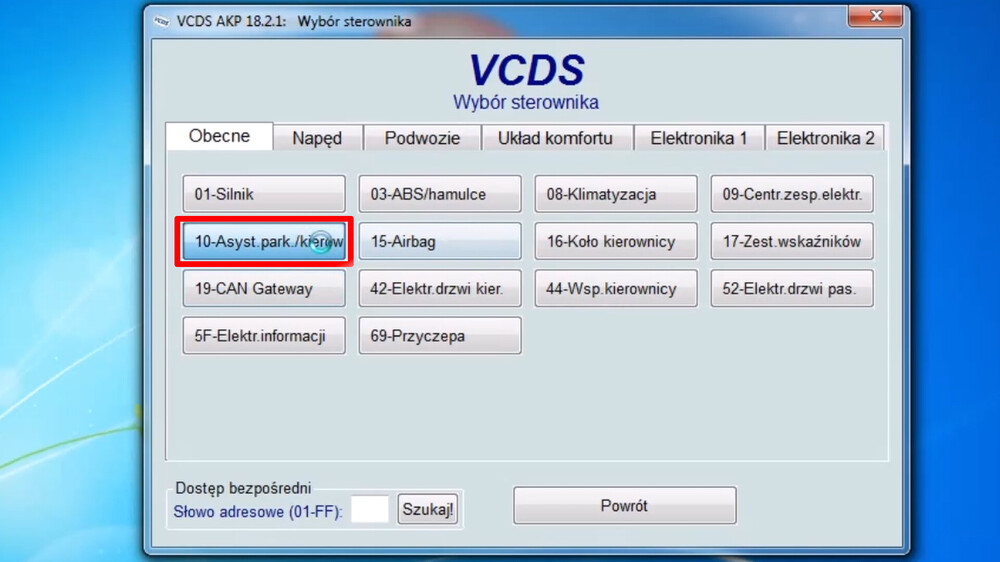Choose the 17-Zest.wskaźników module

(x=792, y=241)
